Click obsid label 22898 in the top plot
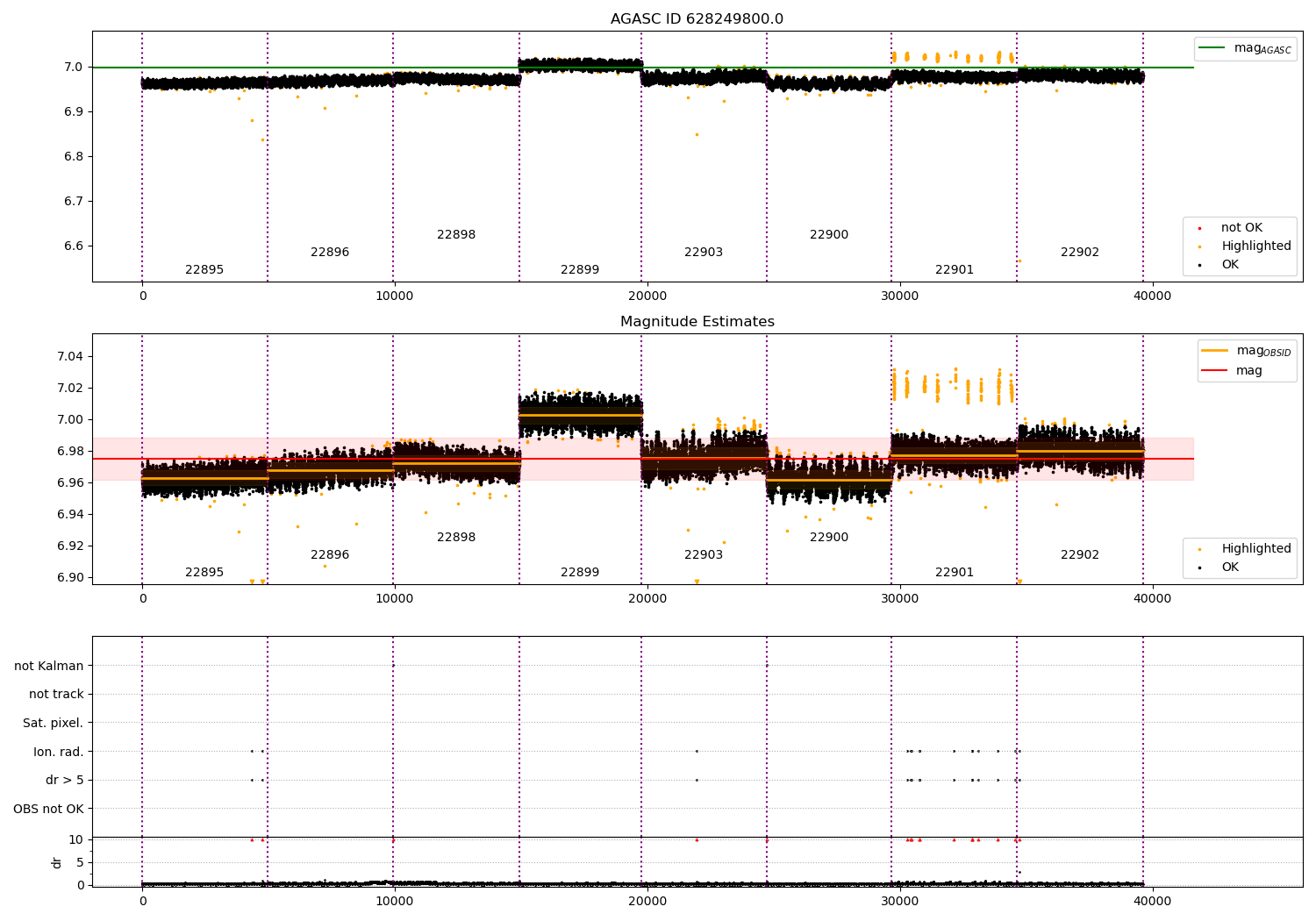The height and width of the screenshot is (921, 1316). tap(456, 235)
